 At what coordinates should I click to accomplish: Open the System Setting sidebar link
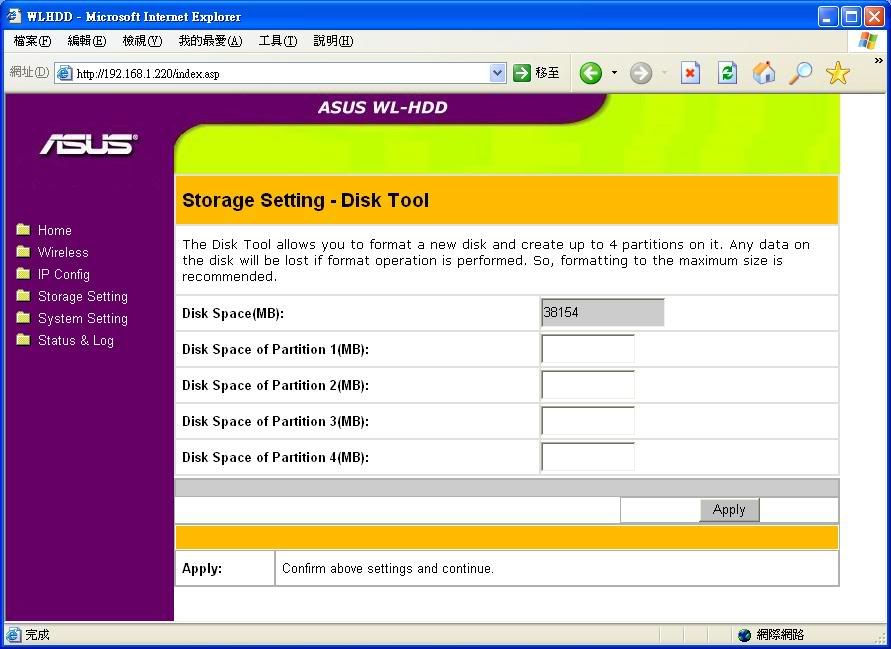(83, 319)
